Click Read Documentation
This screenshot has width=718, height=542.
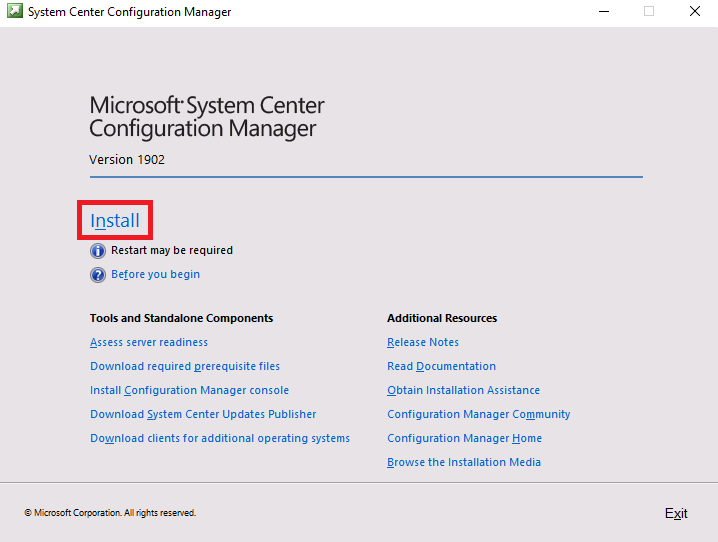[441, 366]
